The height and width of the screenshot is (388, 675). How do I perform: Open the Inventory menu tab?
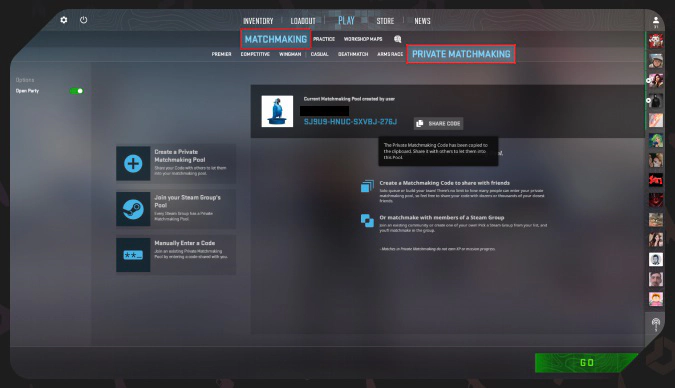click(x=258, y=21)
